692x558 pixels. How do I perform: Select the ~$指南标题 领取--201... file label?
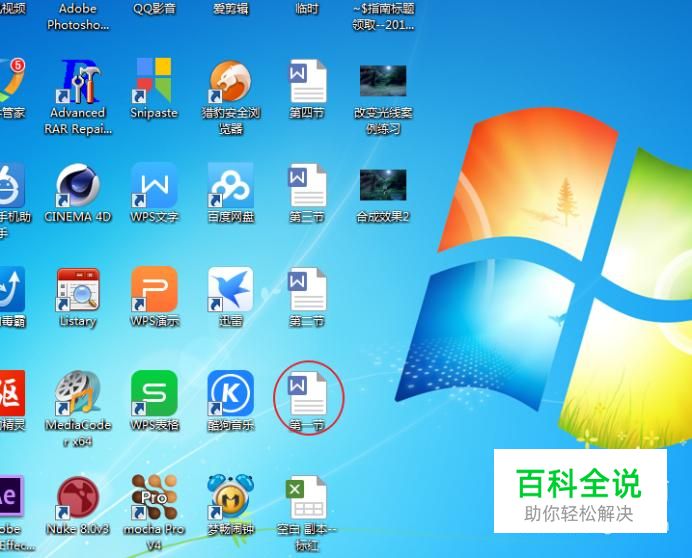(x=383, y=17)
